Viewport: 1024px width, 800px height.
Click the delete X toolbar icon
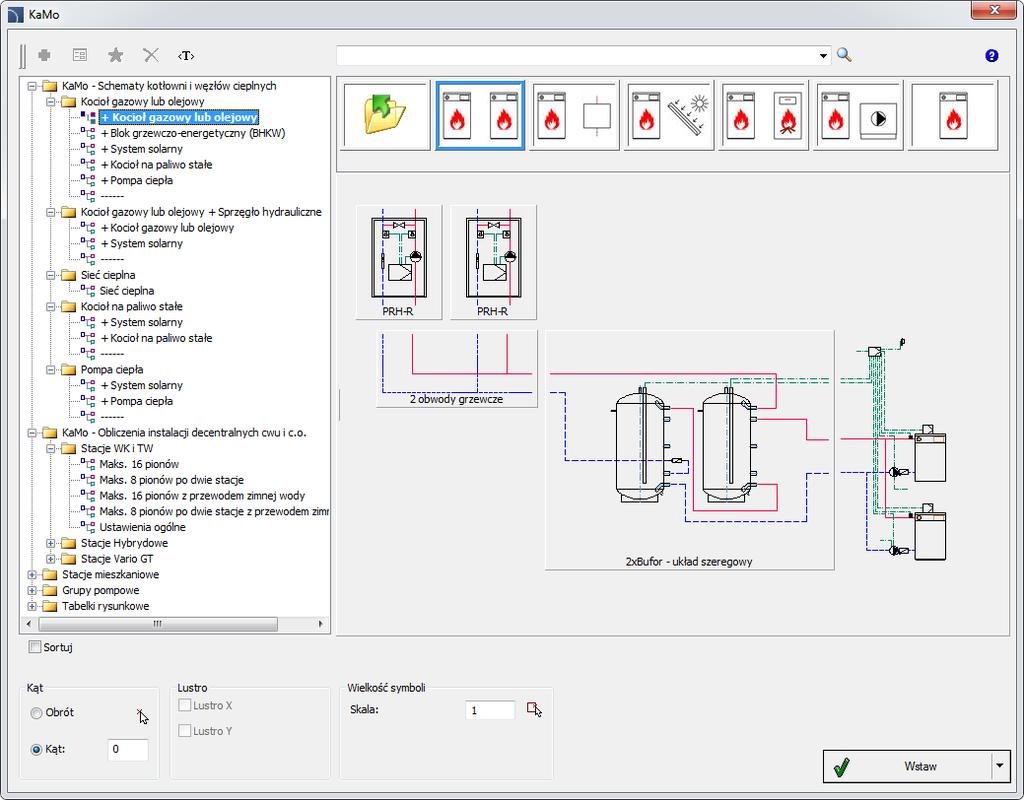(x=151, y=56)
